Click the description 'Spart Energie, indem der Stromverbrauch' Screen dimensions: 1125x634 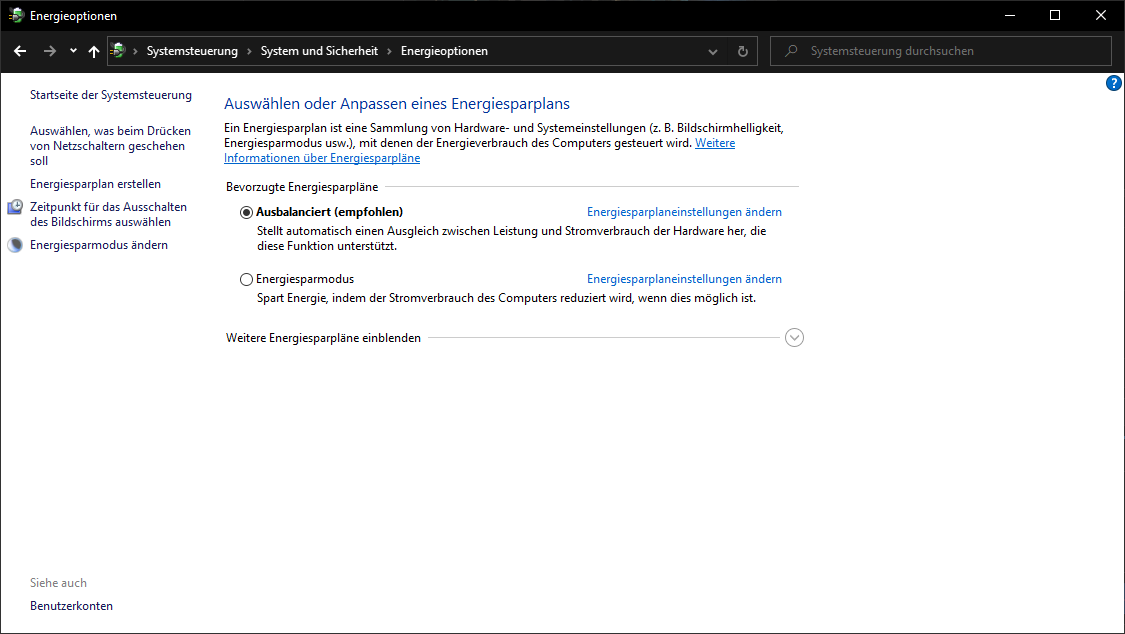point(507,298)
